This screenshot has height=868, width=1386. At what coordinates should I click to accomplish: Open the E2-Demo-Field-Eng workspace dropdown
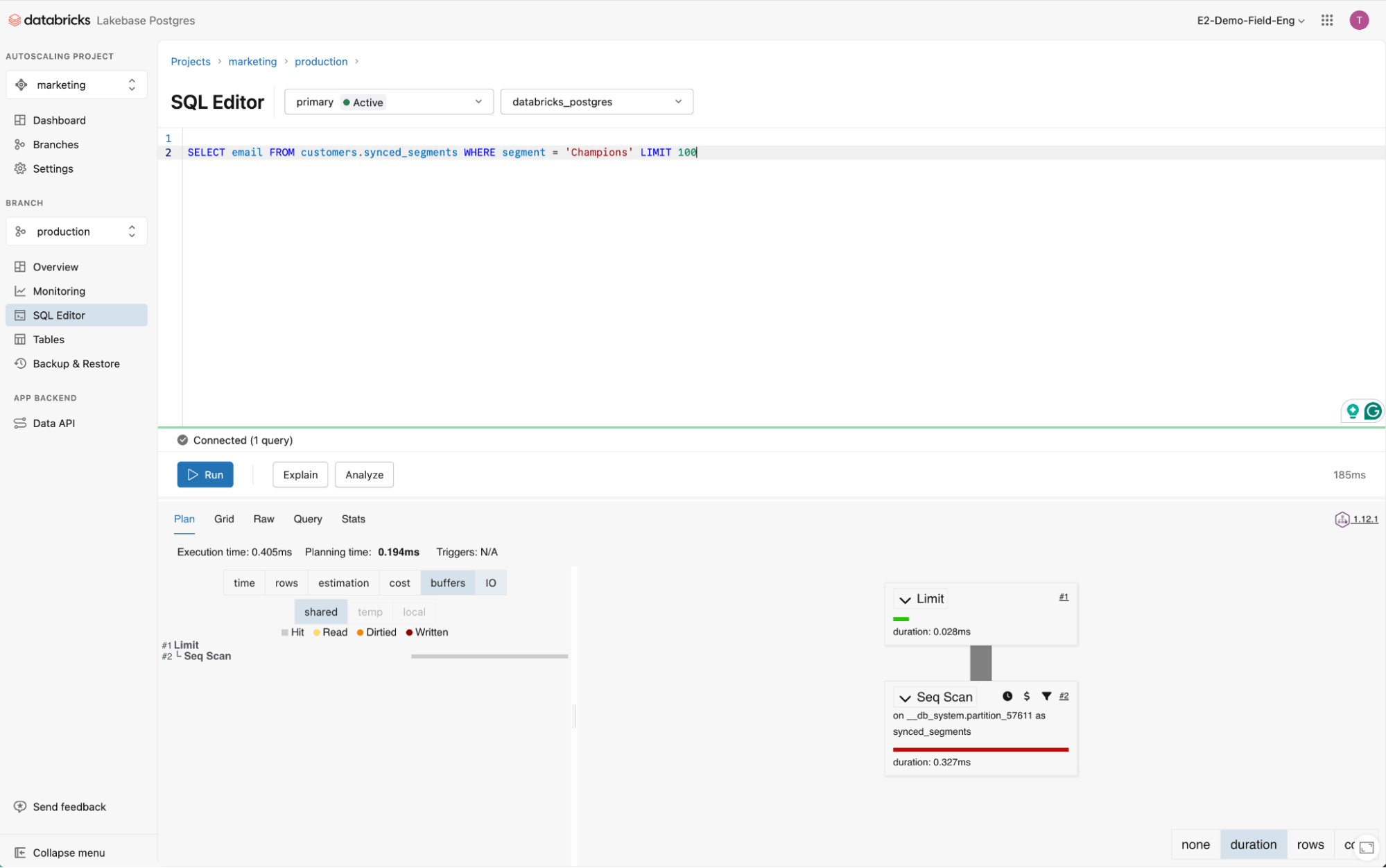pos(1250,21)
